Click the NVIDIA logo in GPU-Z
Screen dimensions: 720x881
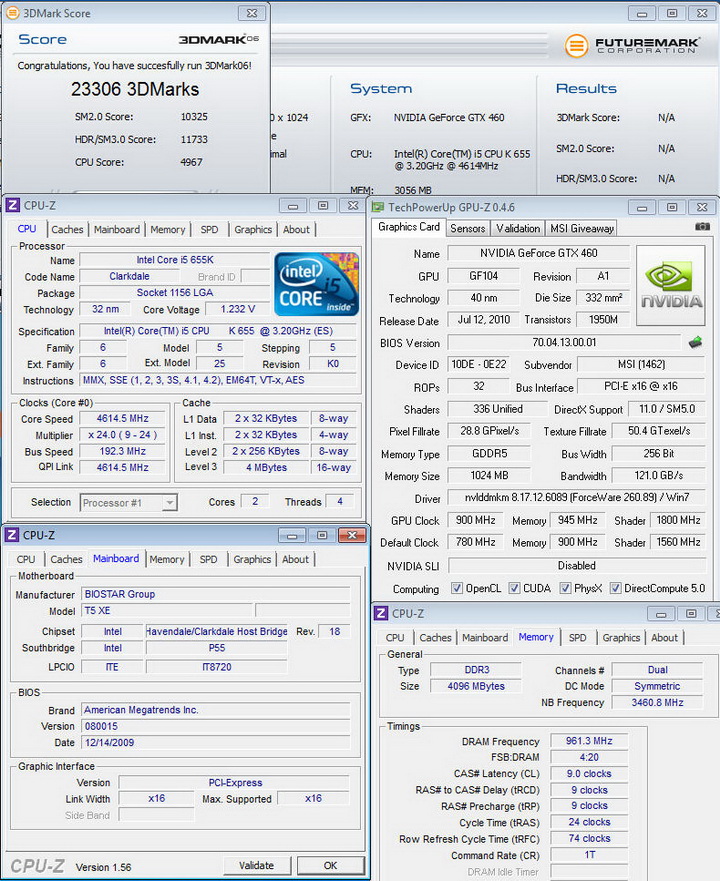click(671, 285)
